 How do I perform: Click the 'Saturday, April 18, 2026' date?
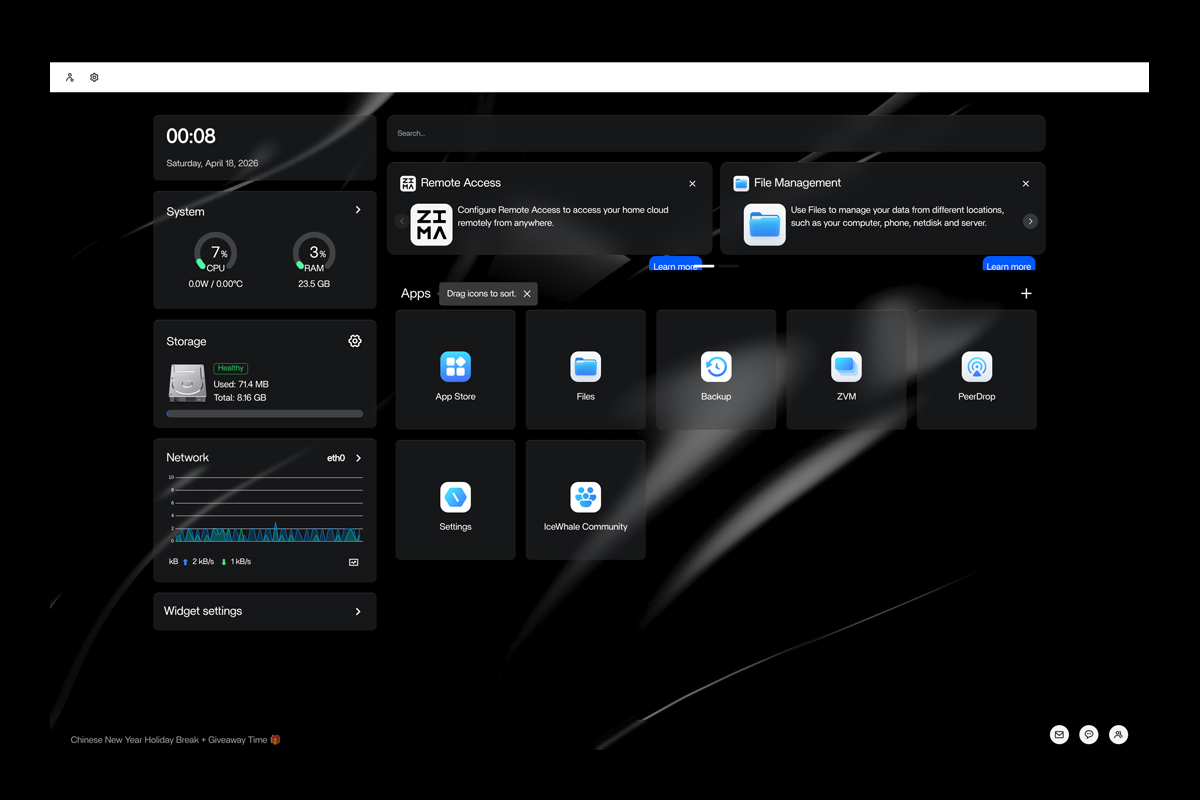pyautogui.click(x=212, y=163)
